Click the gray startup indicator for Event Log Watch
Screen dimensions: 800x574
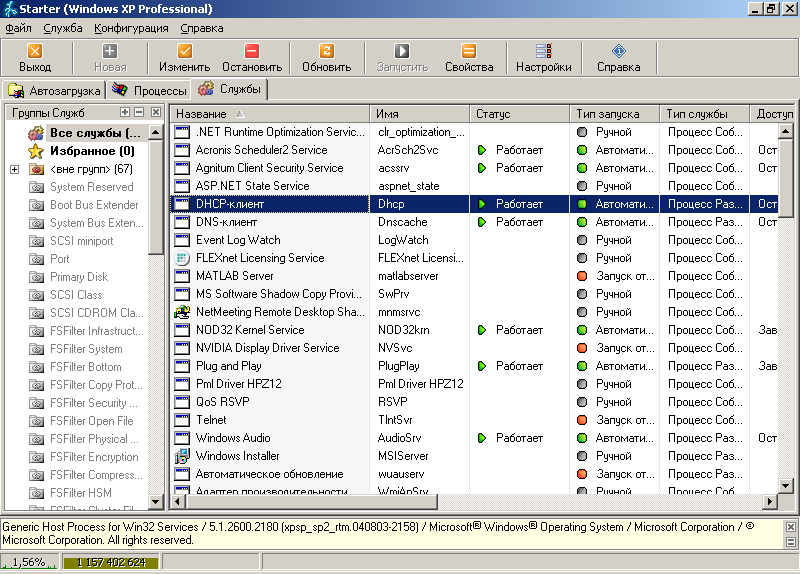tap(582, 240)
